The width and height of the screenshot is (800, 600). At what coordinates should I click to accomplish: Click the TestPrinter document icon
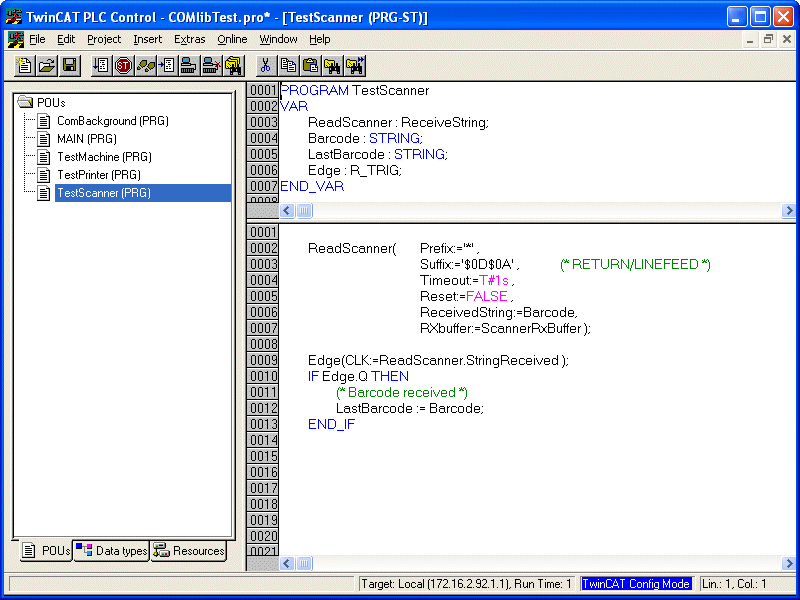[x=44, y=175]
